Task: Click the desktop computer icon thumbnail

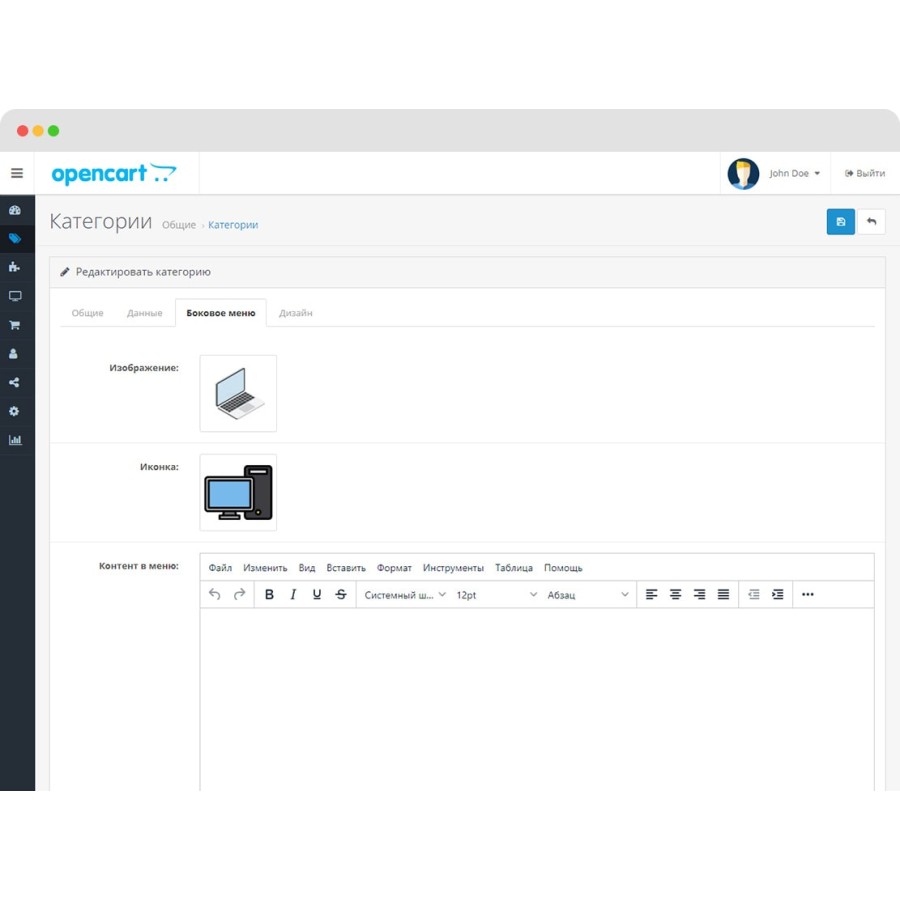Action: coord(238,492)
